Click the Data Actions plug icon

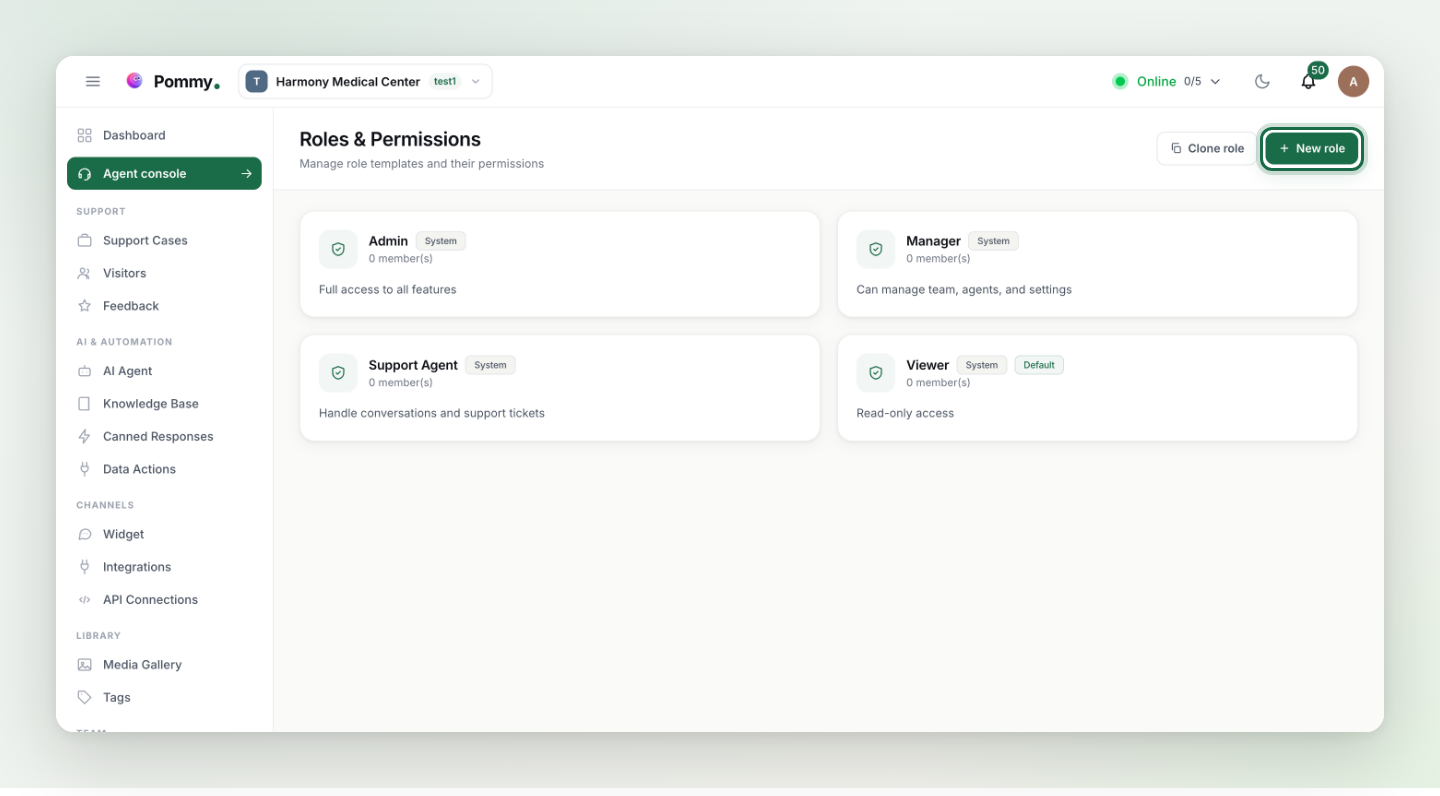(x=85, y=469)
